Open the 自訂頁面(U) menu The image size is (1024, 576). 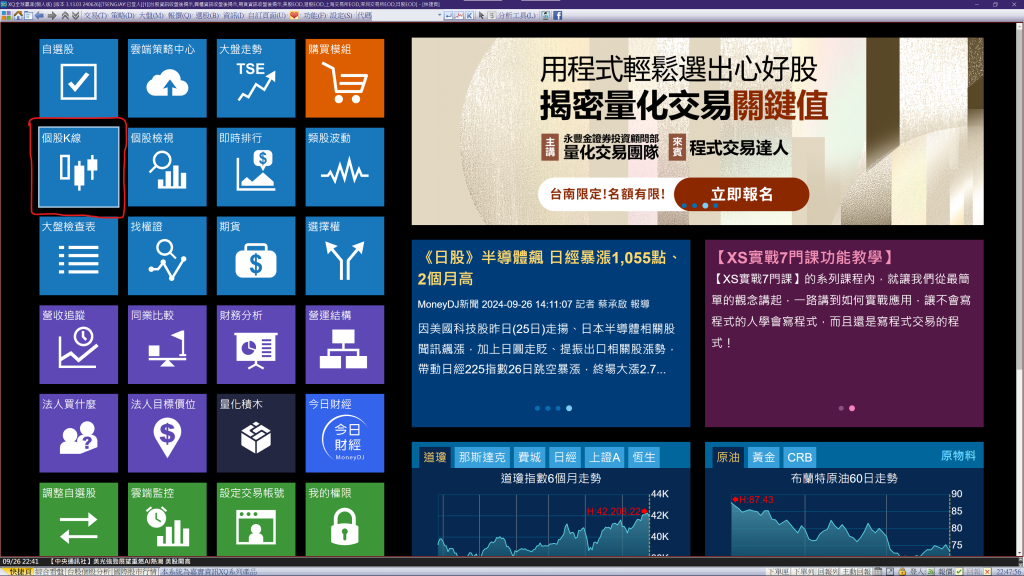[266, 15]
